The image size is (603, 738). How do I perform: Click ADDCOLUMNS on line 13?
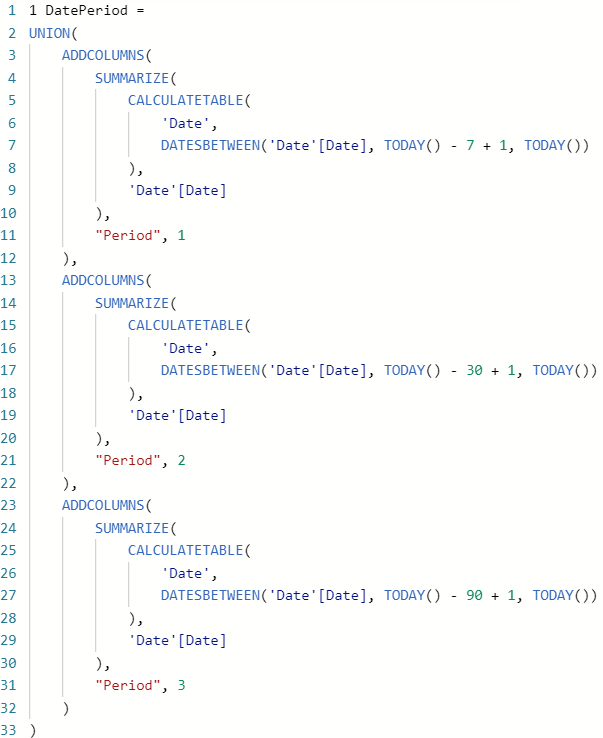pyautogui.click(x=103, y=281)
